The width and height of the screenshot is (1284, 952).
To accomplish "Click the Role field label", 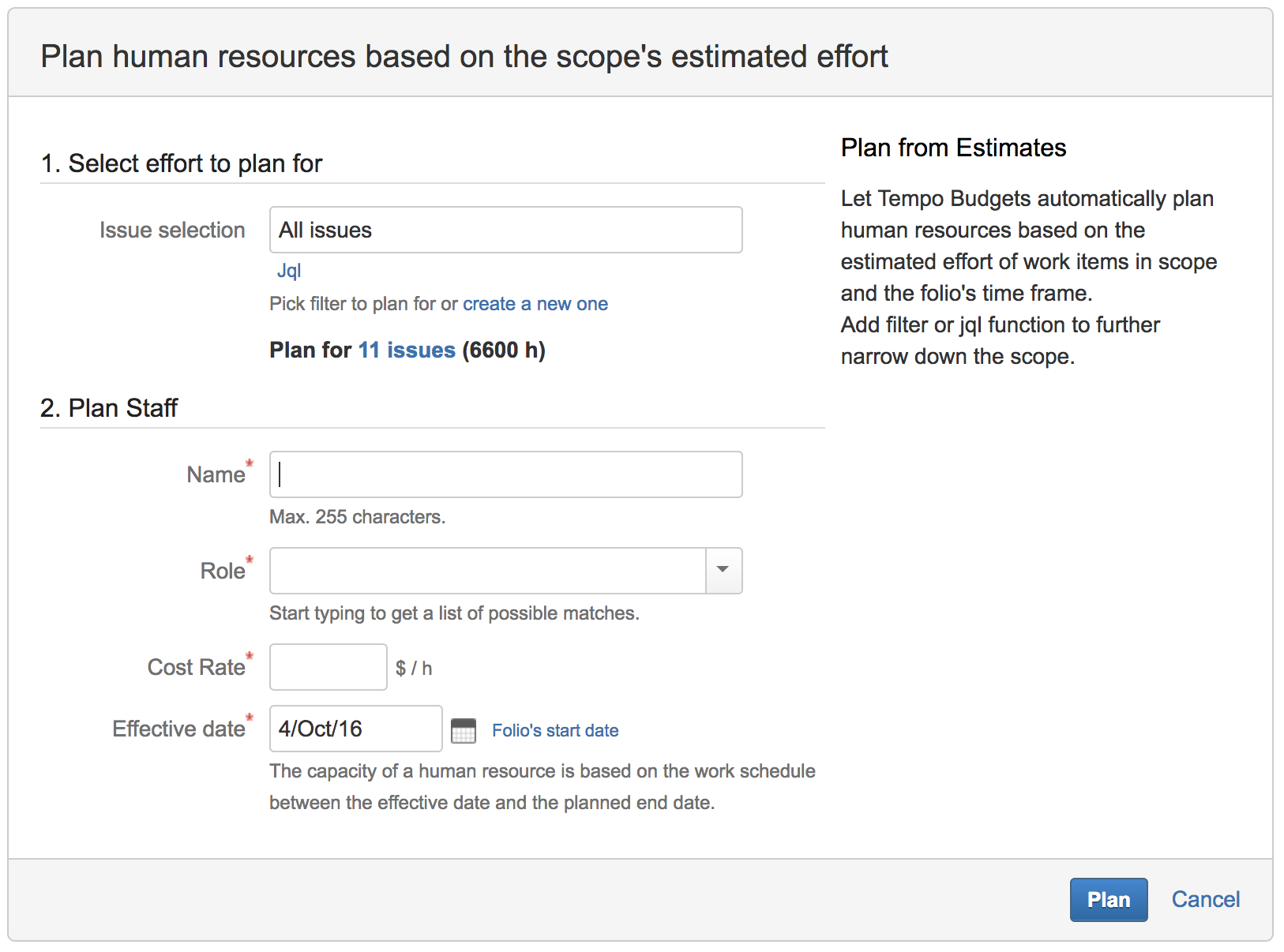I will (223, 571).
